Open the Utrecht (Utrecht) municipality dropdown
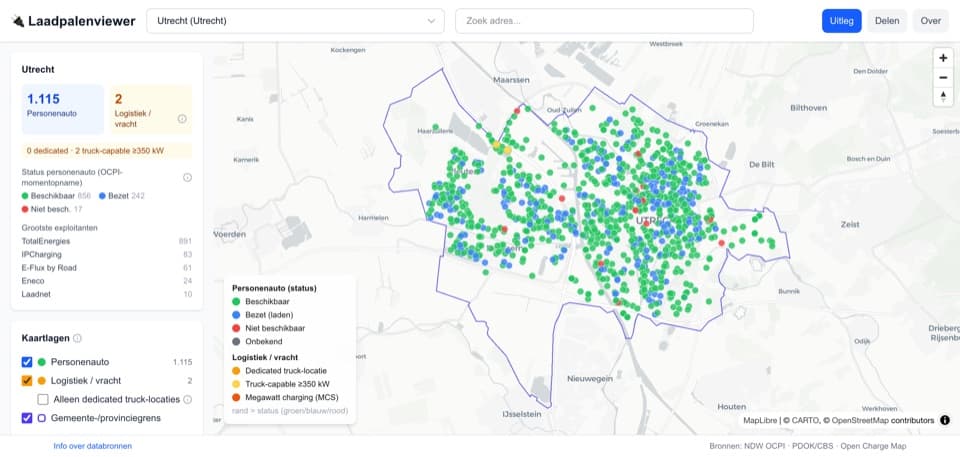Viewport: 960px width, 457px height. [295, 21]
